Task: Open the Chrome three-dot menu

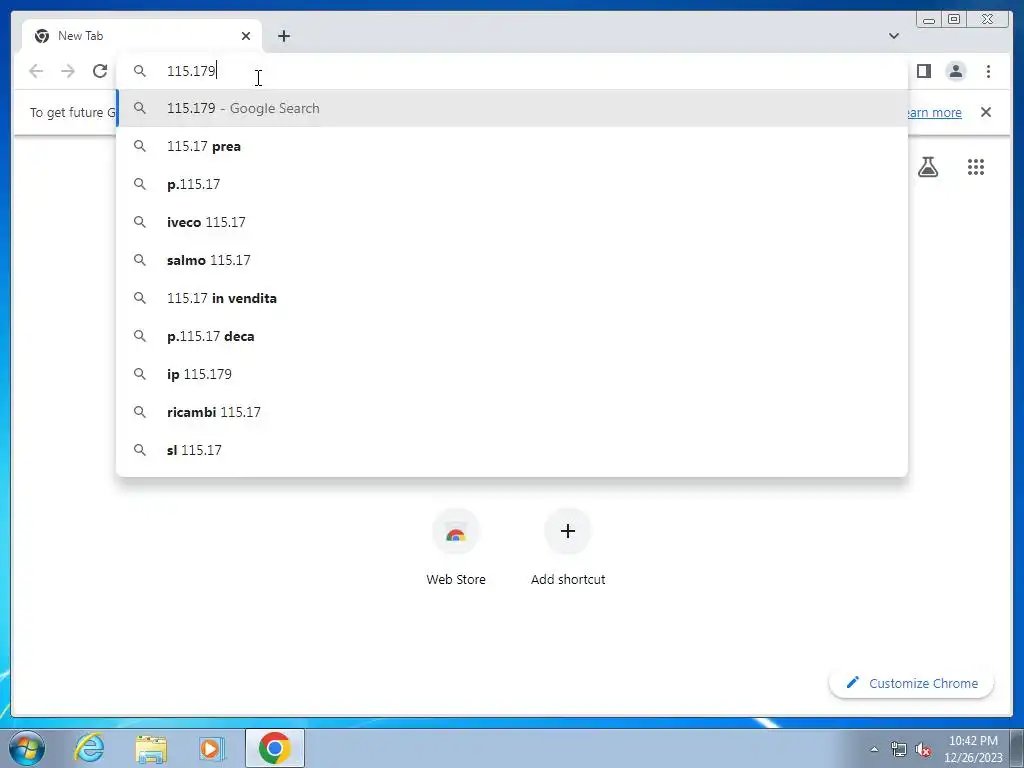Action: pos(988,71)
